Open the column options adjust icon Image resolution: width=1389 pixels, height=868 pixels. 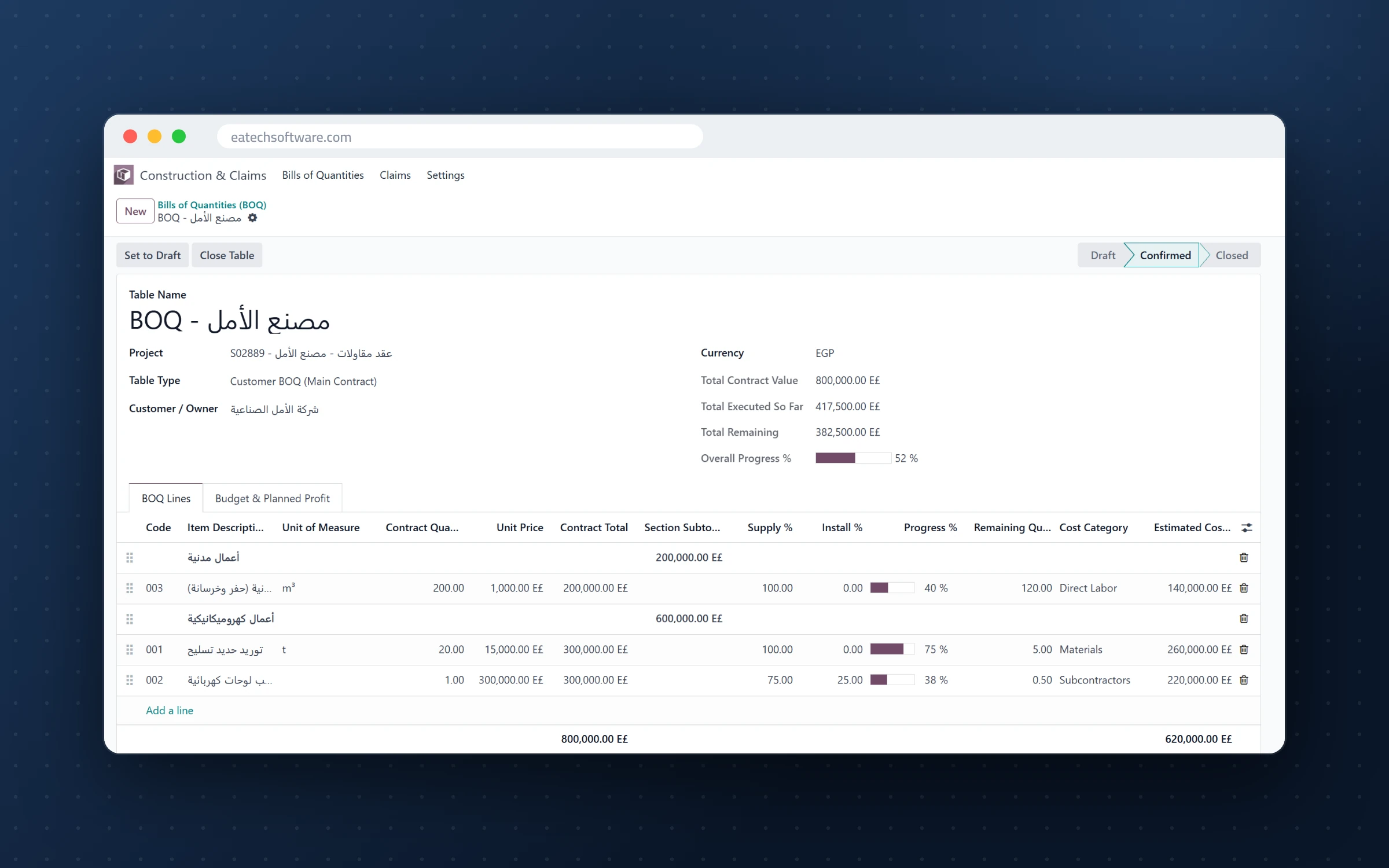pyautogui.click(x=1247, y=528)
